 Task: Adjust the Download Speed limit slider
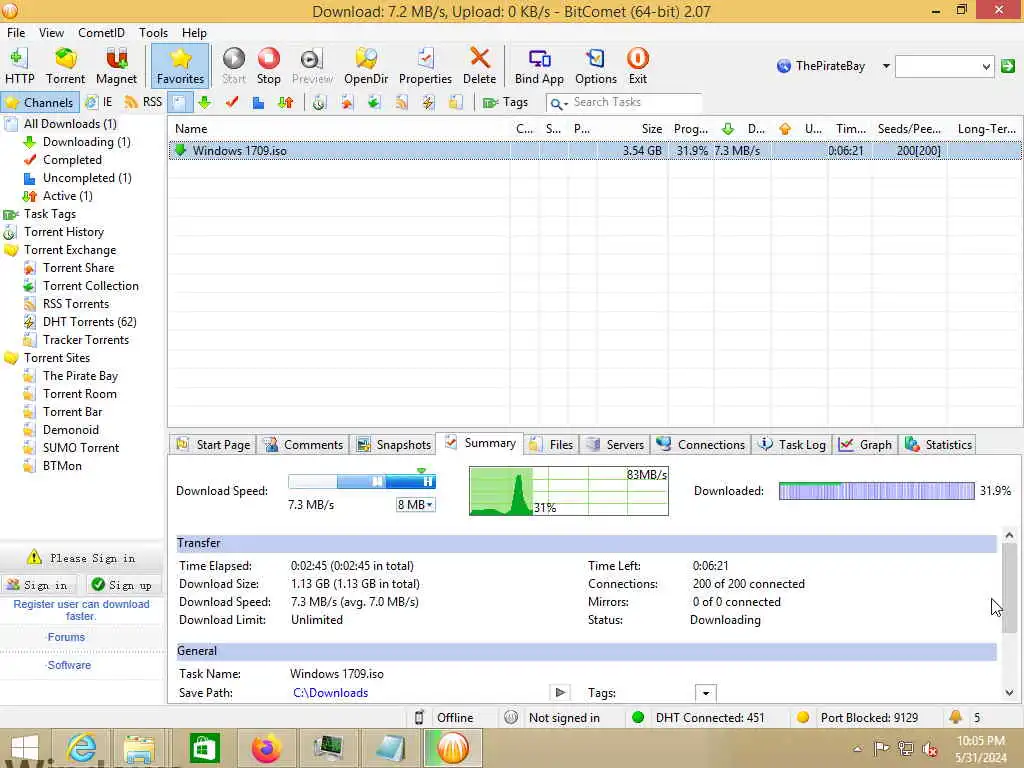pos(362,482)
